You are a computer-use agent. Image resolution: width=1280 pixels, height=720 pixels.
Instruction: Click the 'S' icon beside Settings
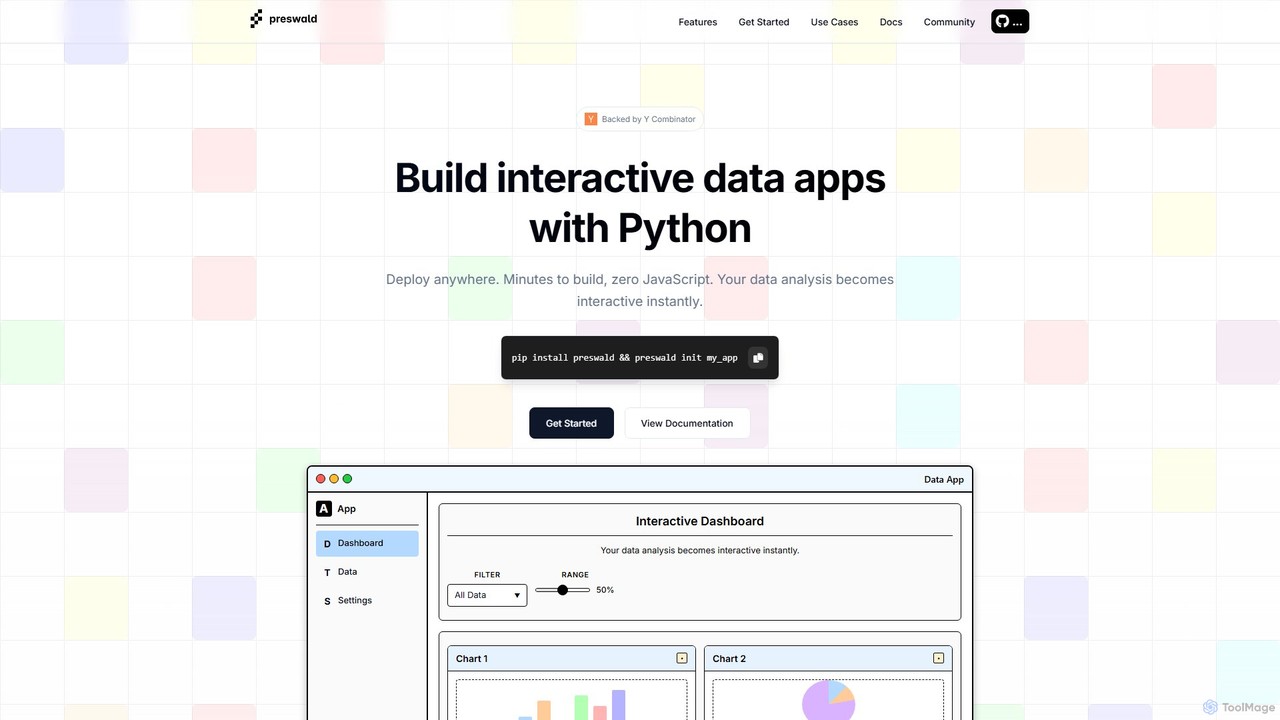click(x=327, y=601)
